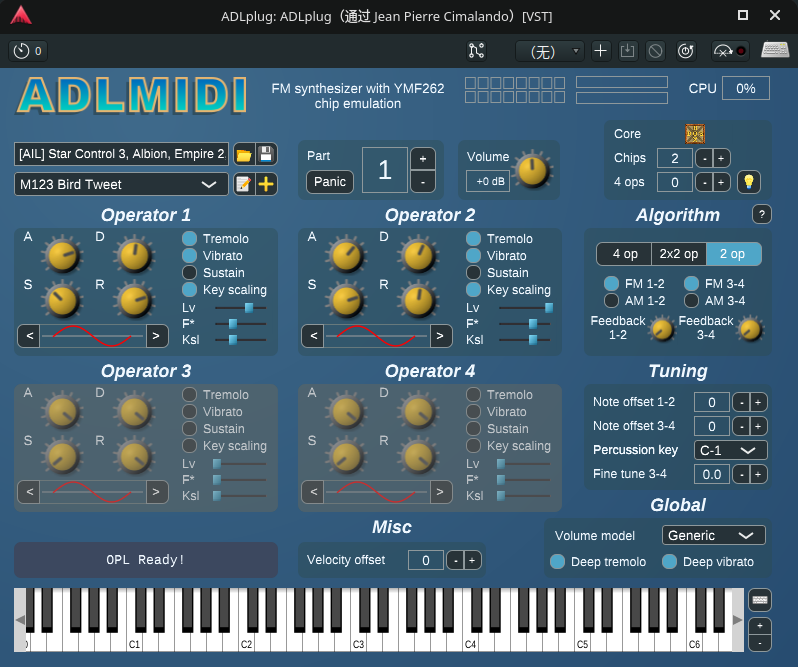Switch algorithm to the 4 op tab
Image resolution: width=798 pixels, height=667 pixels.
click(x=624, y=254)
